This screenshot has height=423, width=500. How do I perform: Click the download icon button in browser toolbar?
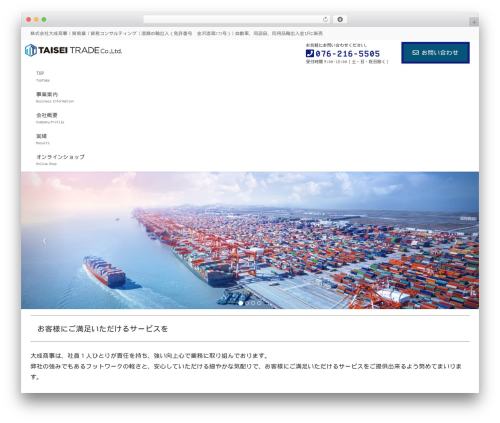pyautogui.click(x=340, y=19)
